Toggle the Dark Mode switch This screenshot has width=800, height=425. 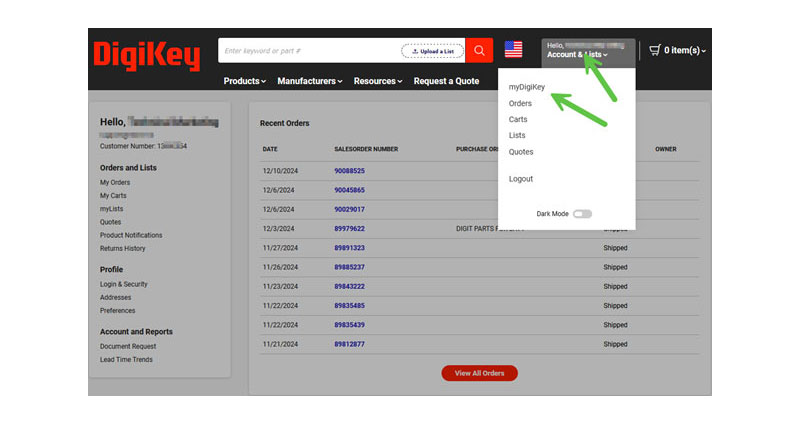coord(582,214)
